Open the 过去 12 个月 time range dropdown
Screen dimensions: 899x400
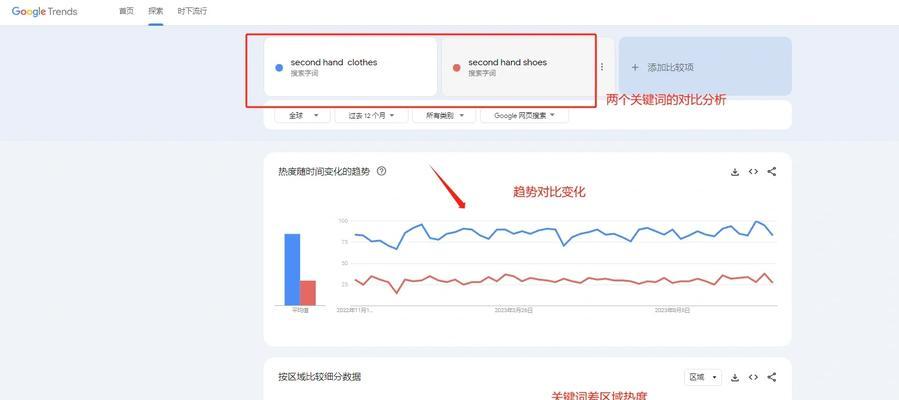pyautogui.click(x=372, y=115)
